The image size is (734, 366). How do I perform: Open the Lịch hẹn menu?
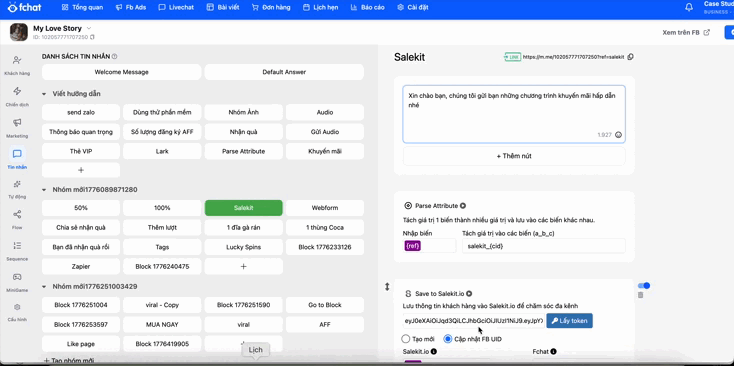320,7
